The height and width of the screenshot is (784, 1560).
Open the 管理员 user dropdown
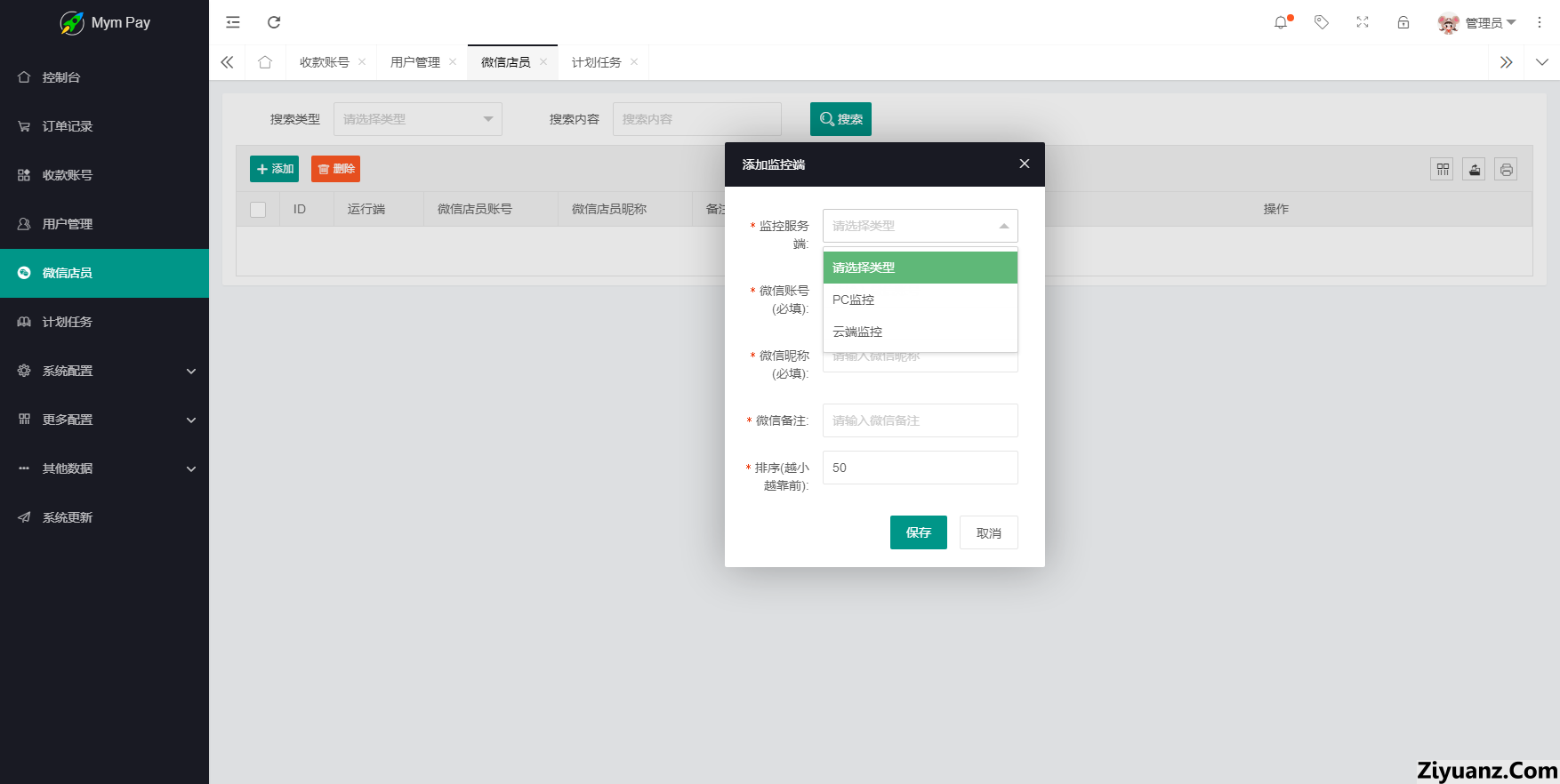click(x=1477, y=23)
